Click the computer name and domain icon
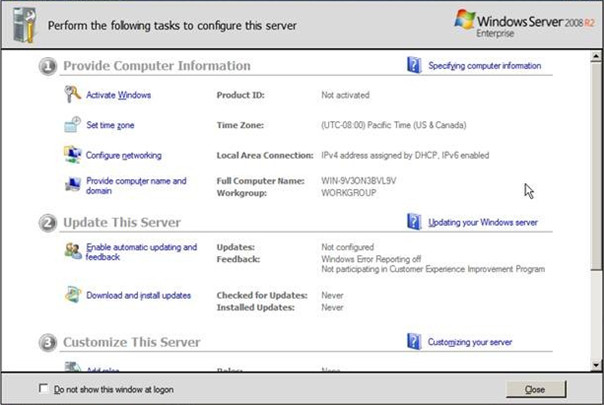Viewport: 604px width, 405px height. [x=72, y=185]
